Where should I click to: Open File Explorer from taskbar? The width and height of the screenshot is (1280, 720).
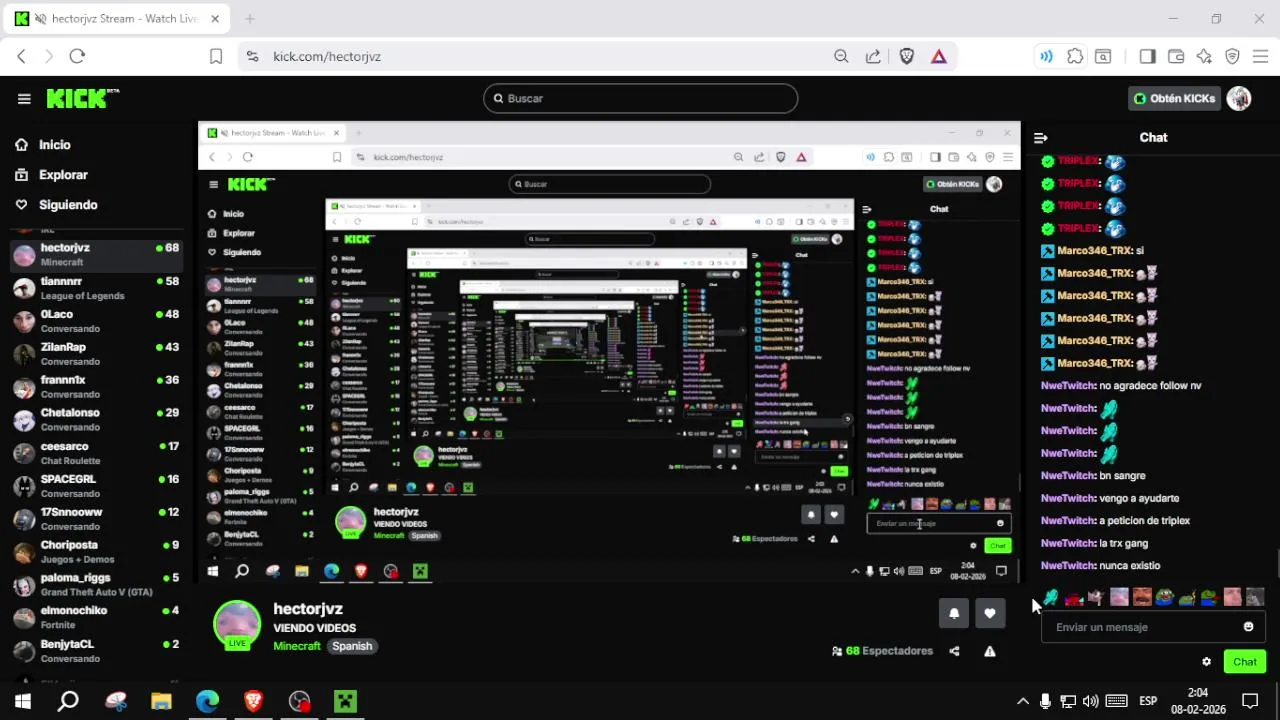click(x=161, y=701)
